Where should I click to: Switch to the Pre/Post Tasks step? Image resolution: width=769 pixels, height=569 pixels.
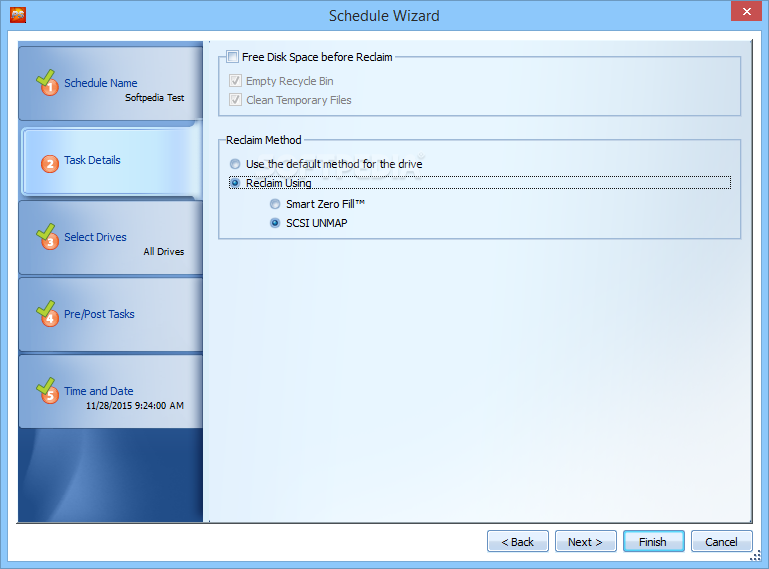110,314
